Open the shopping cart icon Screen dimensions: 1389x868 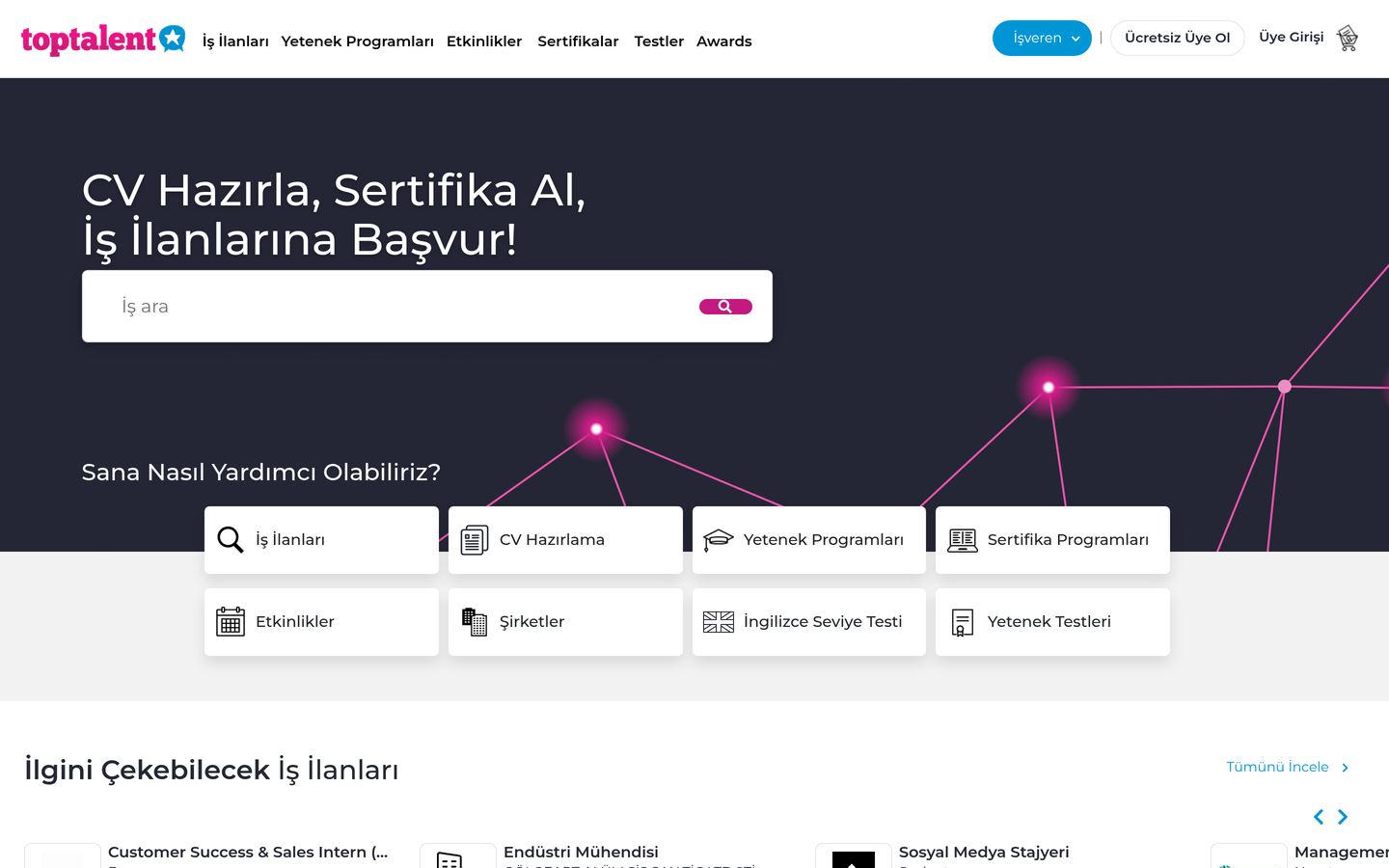coord(1348,39)
